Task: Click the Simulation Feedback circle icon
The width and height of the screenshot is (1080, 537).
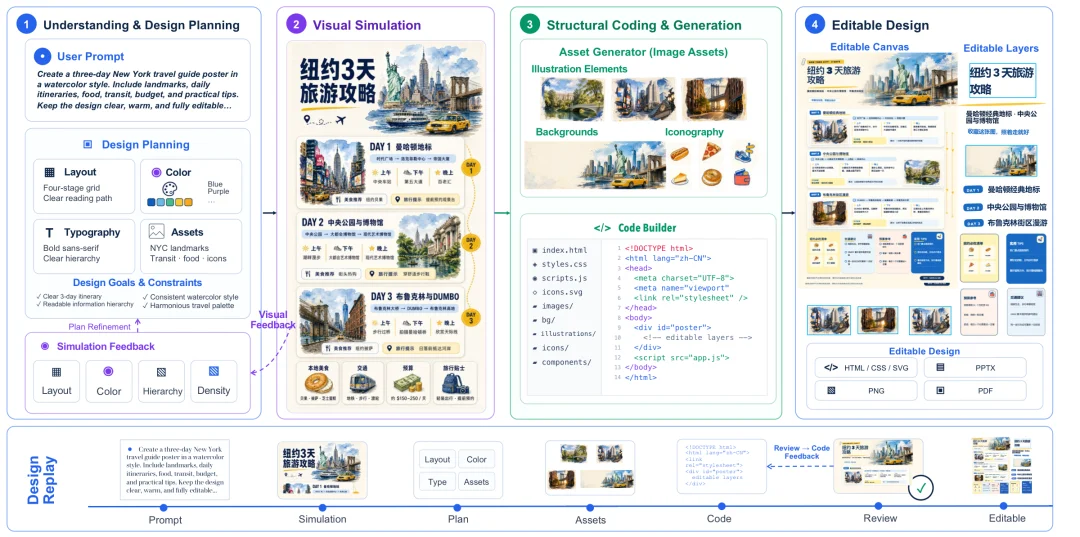Action: pyautogui.click(x=45, y=346)
